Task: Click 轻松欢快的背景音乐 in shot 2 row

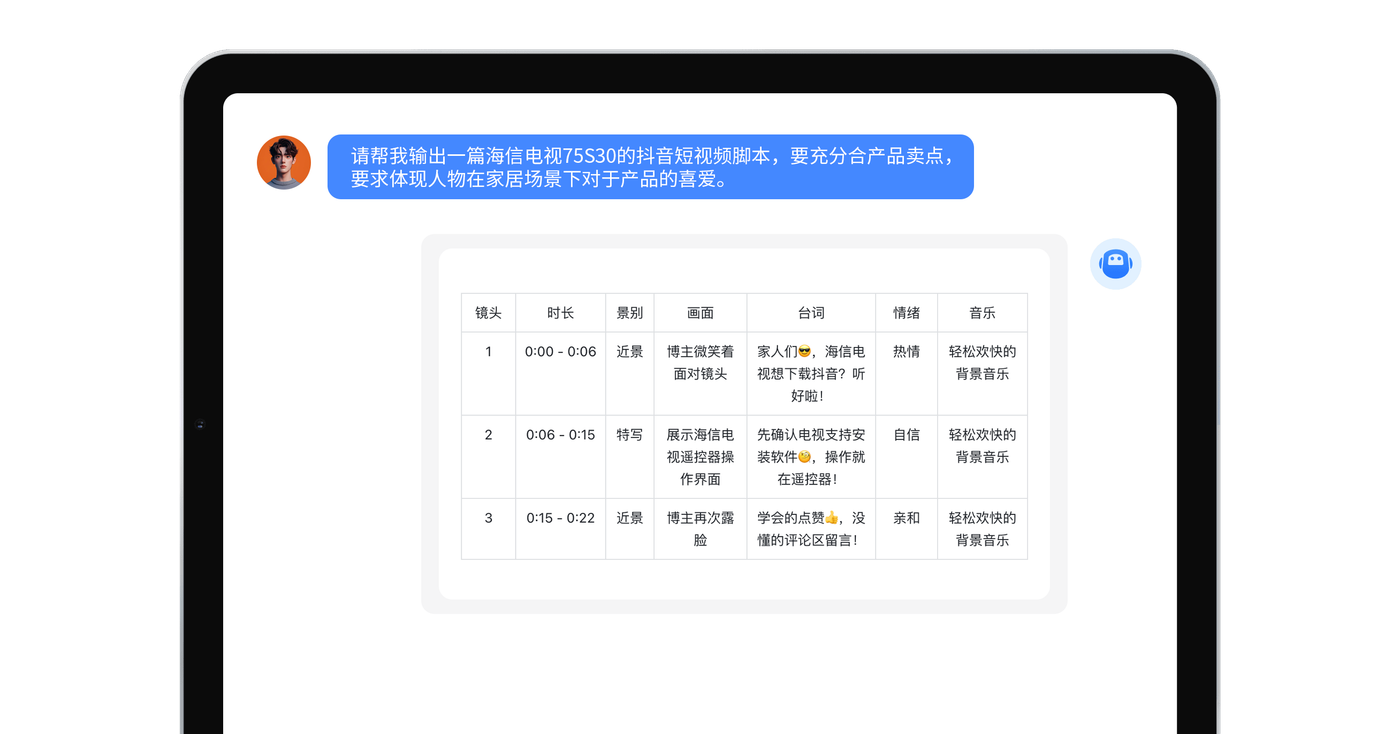Action: [982, 457]
